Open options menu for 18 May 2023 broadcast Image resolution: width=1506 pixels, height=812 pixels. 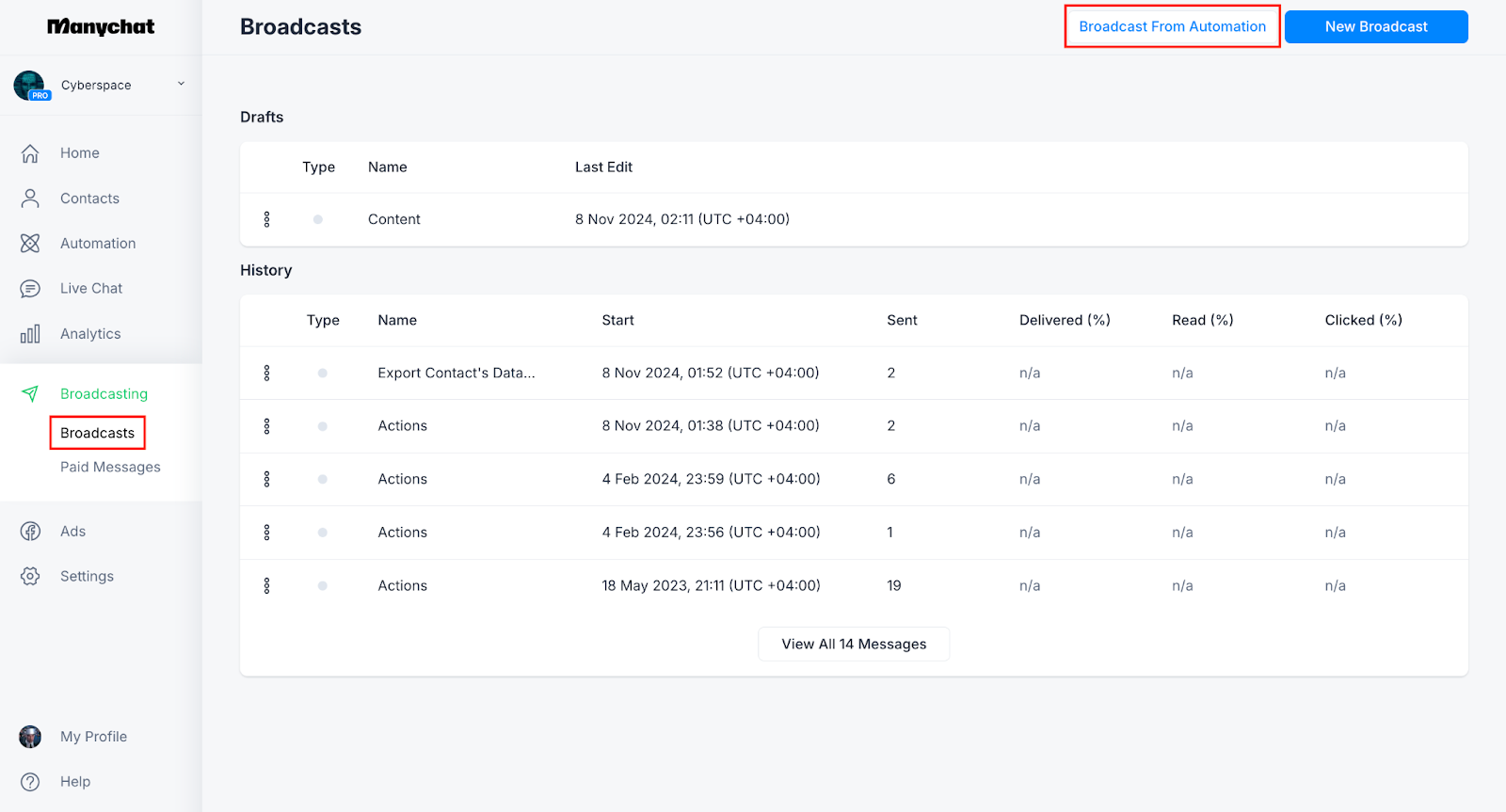pyautogui.click(x=266, y=586)
